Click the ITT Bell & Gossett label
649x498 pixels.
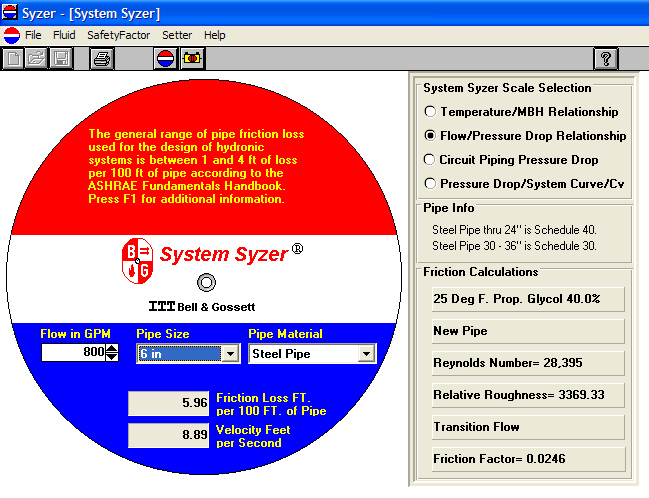coord(202,307)
